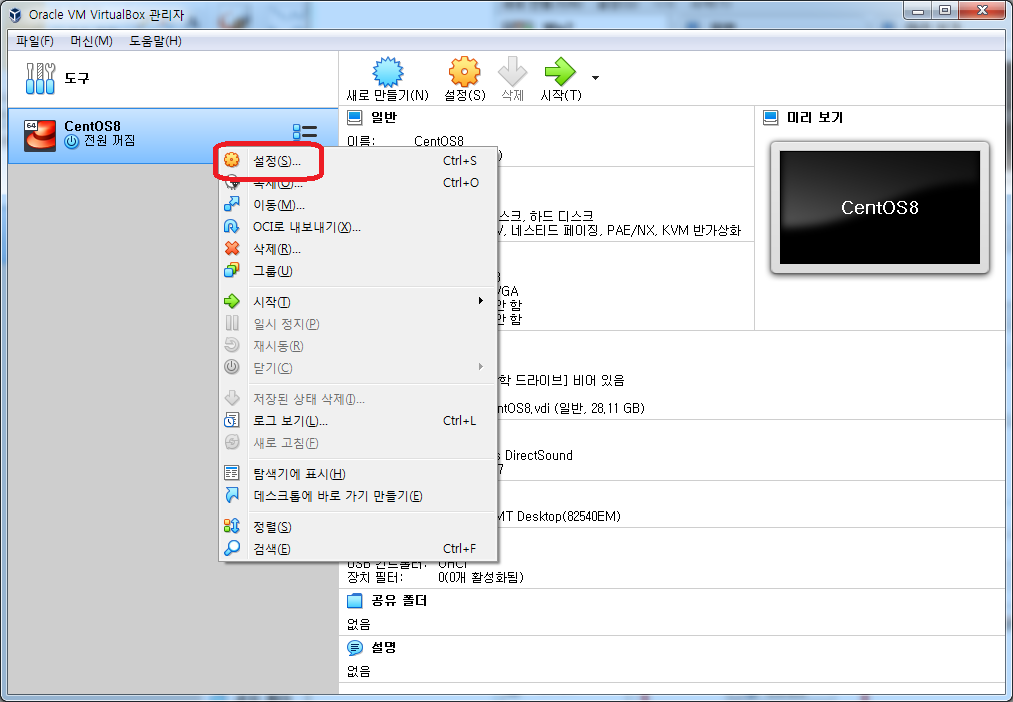Click the 설명 section header

(384, 647)
